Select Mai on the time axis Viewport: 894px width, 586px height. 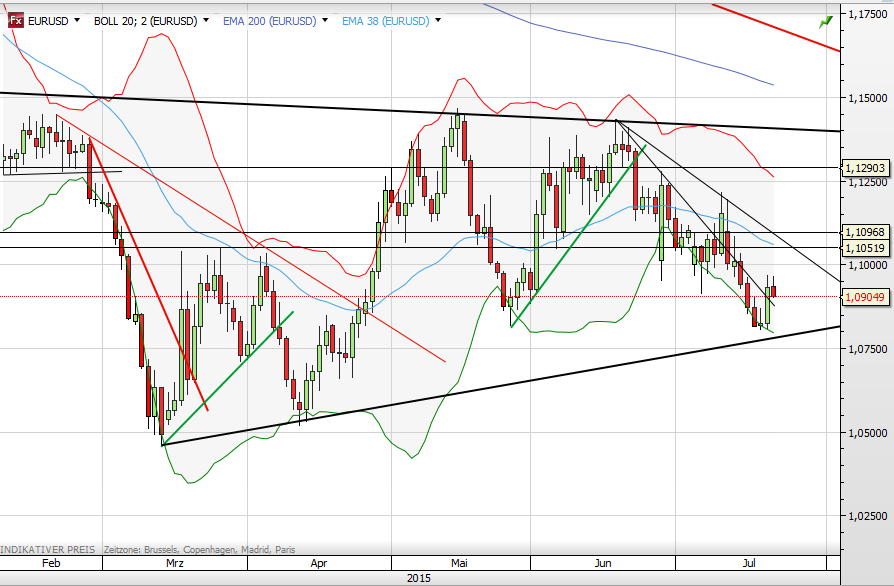pyautogui.click(x=460, y=564)
